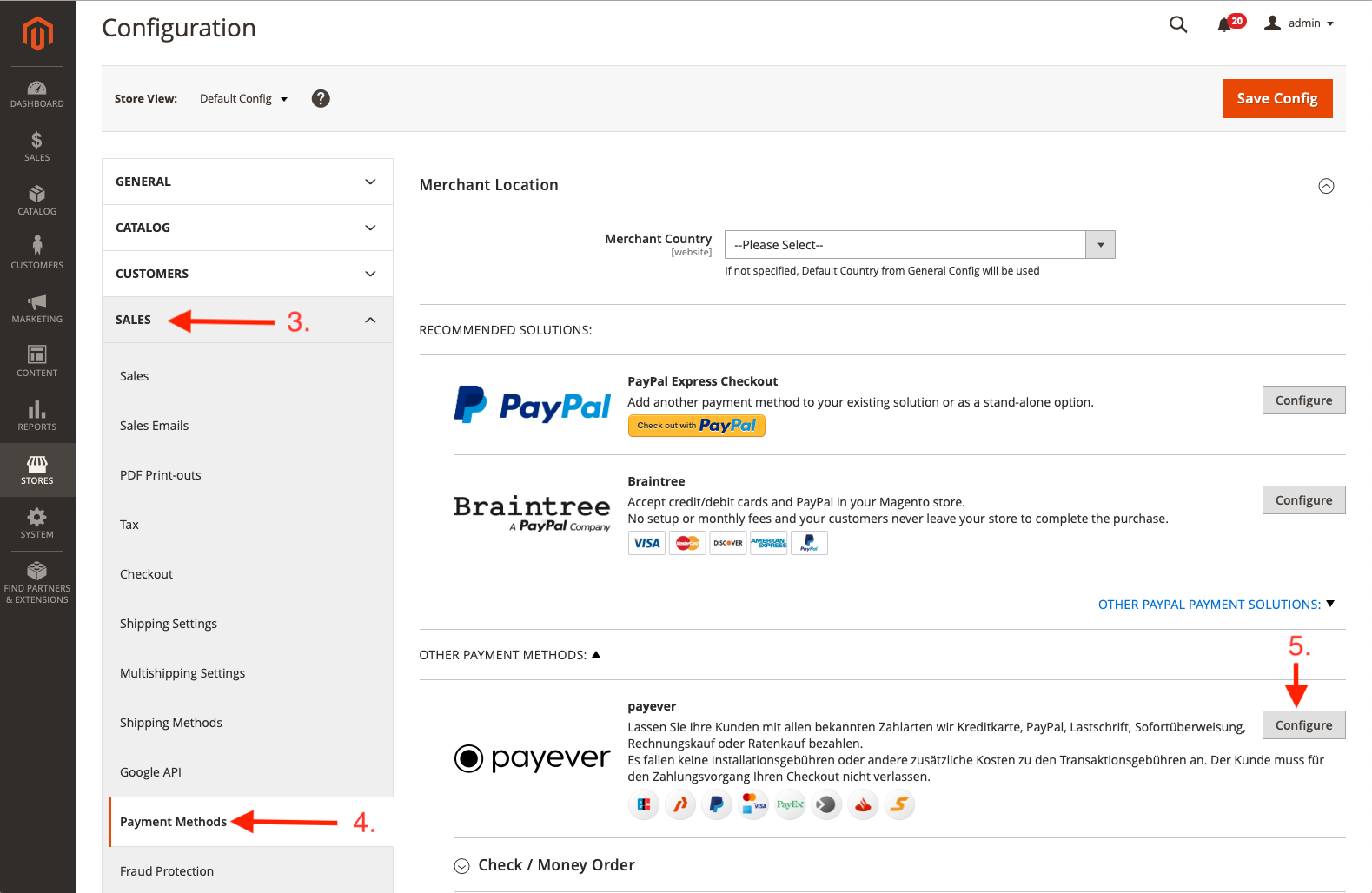Click the Santander flame icon under payever

(x=863, y=805)
